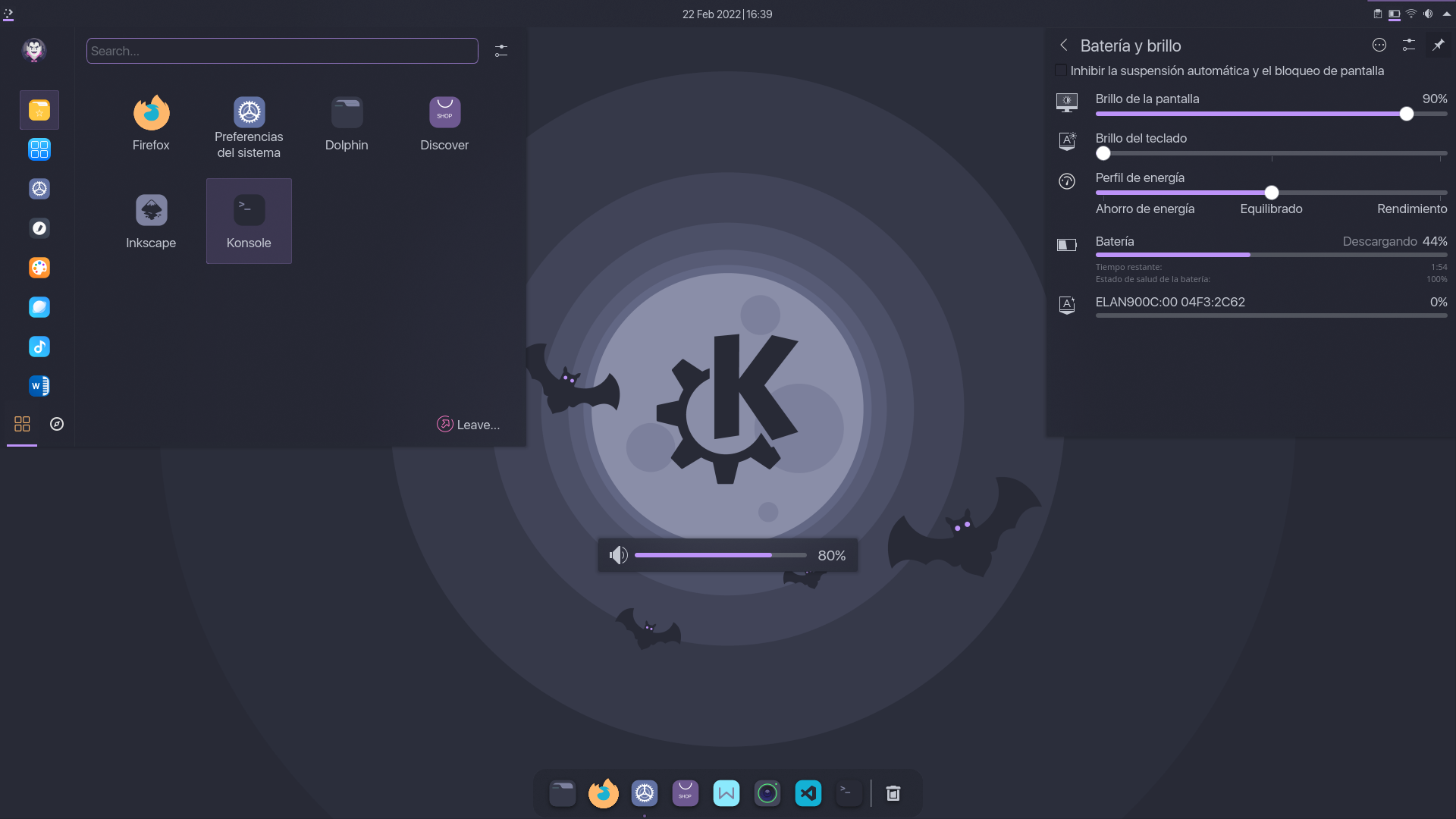Open Dolphin from the launcher grid
The height and width of the screenshot is (819, 1456).
[347, 124]
